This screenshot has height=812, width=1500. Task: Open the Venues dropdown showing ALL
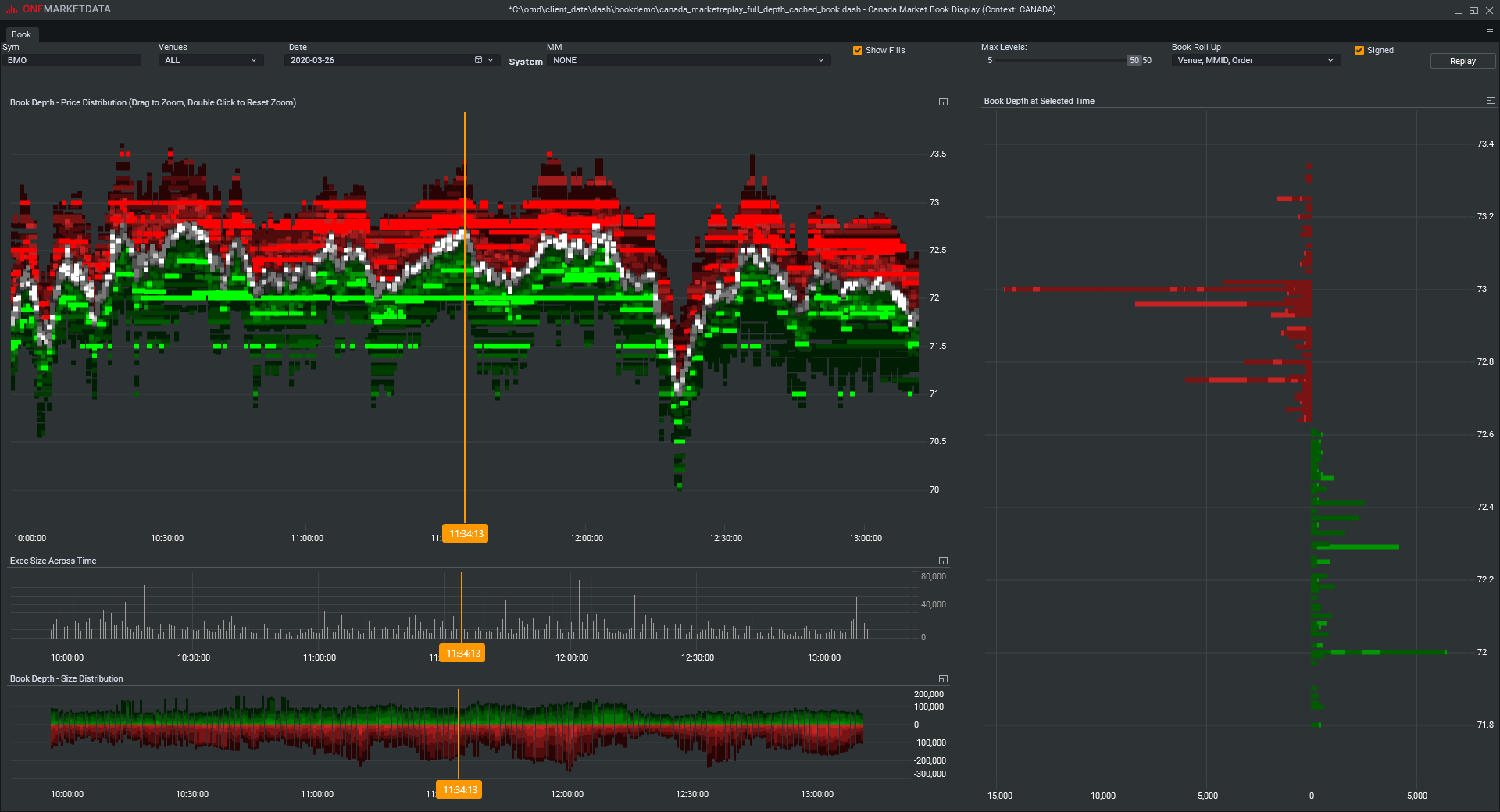click(253, 60)
